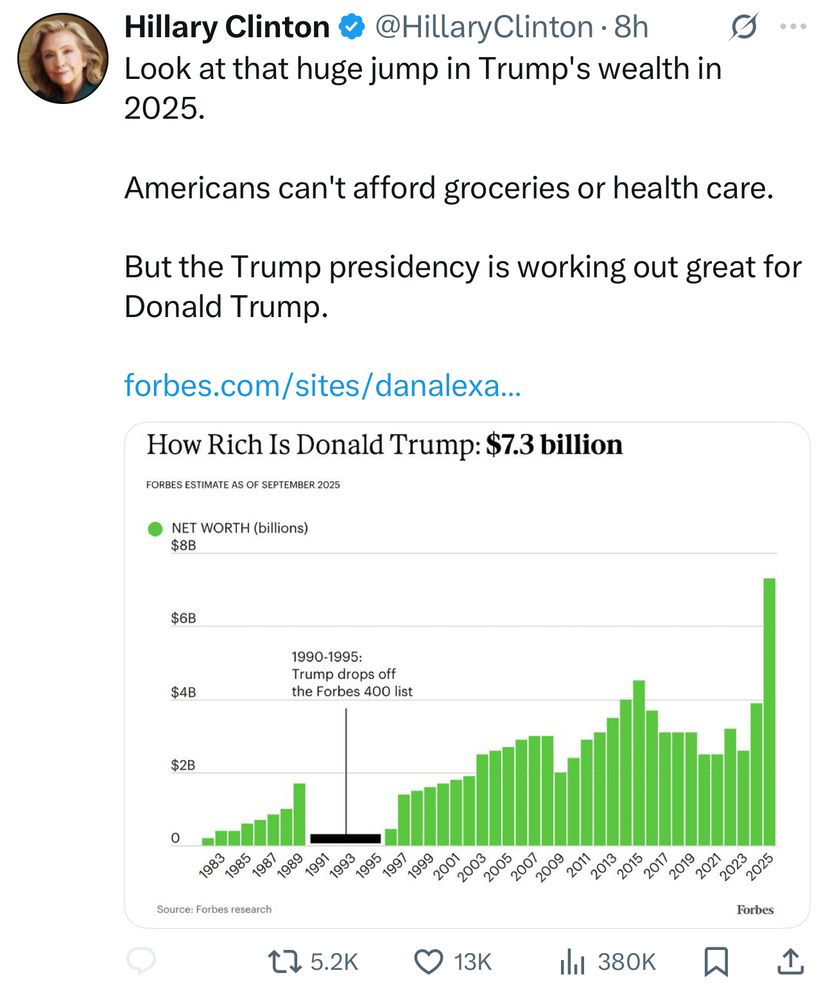Like the tweet with the heart icon
Screen dimensions: 828x1000
pyautogui.click(x=429, y=962)
